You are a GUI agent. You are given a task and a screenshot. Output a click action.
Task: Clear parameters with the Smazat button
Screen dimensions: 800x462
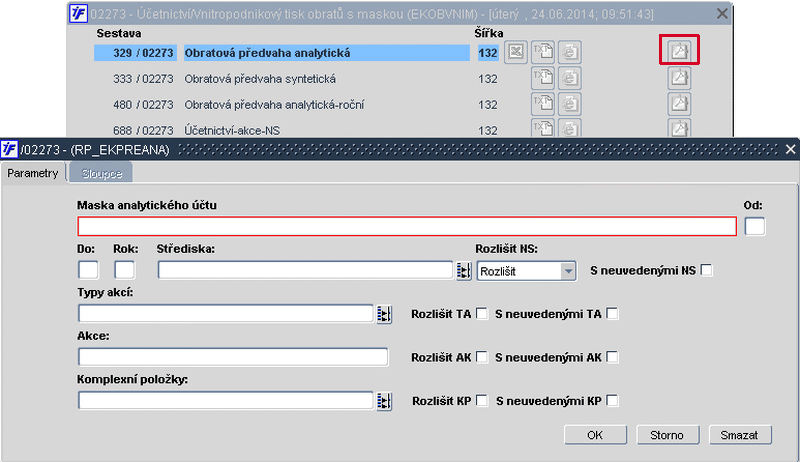click(740, 435)
